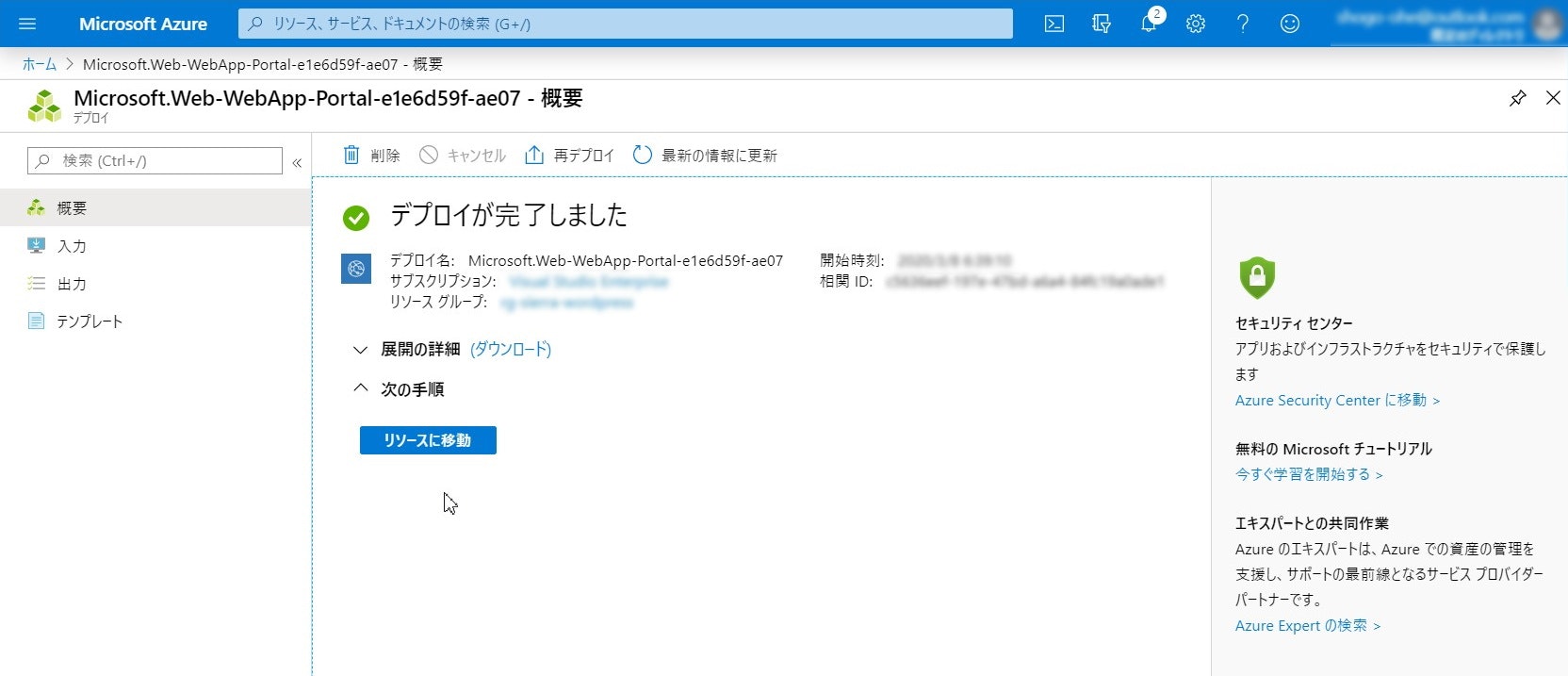Open Azure Security Center に移動 link
The image size is (1568, 676).
tap(1337, 400)
